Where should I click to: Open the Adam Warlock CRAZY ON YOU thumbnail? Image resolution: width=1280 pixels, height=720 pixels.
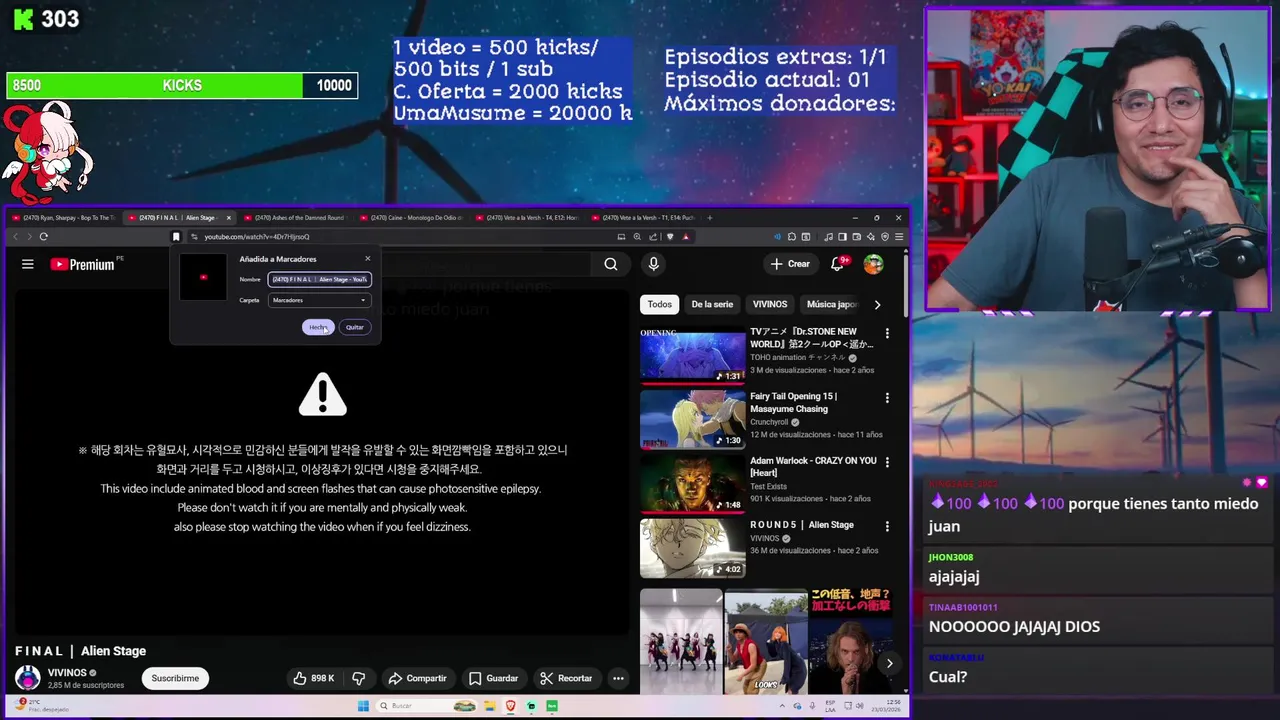click(692, 484)
